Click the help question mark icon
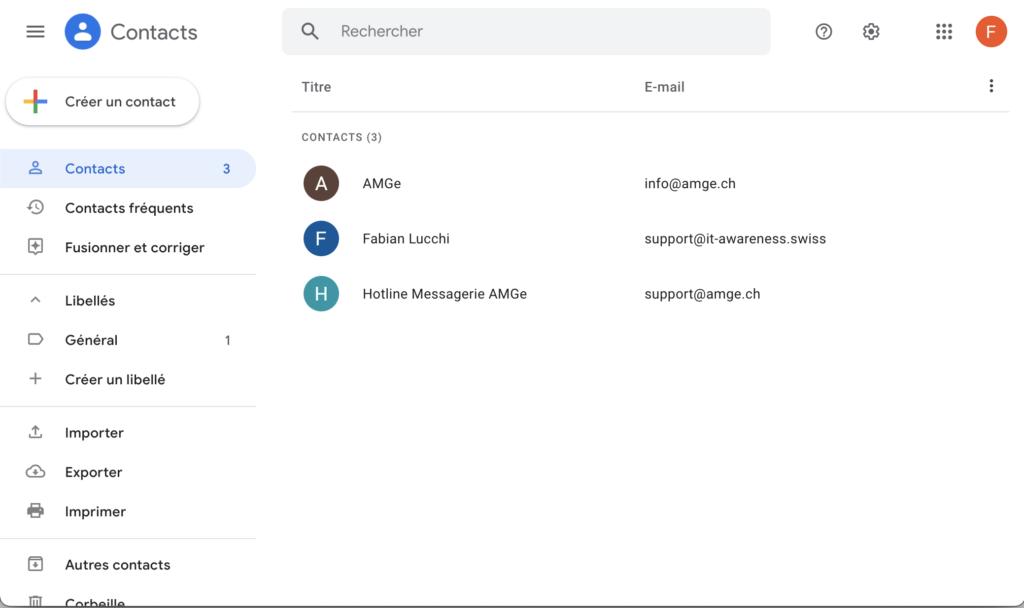Viewport: 1024px width, 608px height. click(823, 32)
